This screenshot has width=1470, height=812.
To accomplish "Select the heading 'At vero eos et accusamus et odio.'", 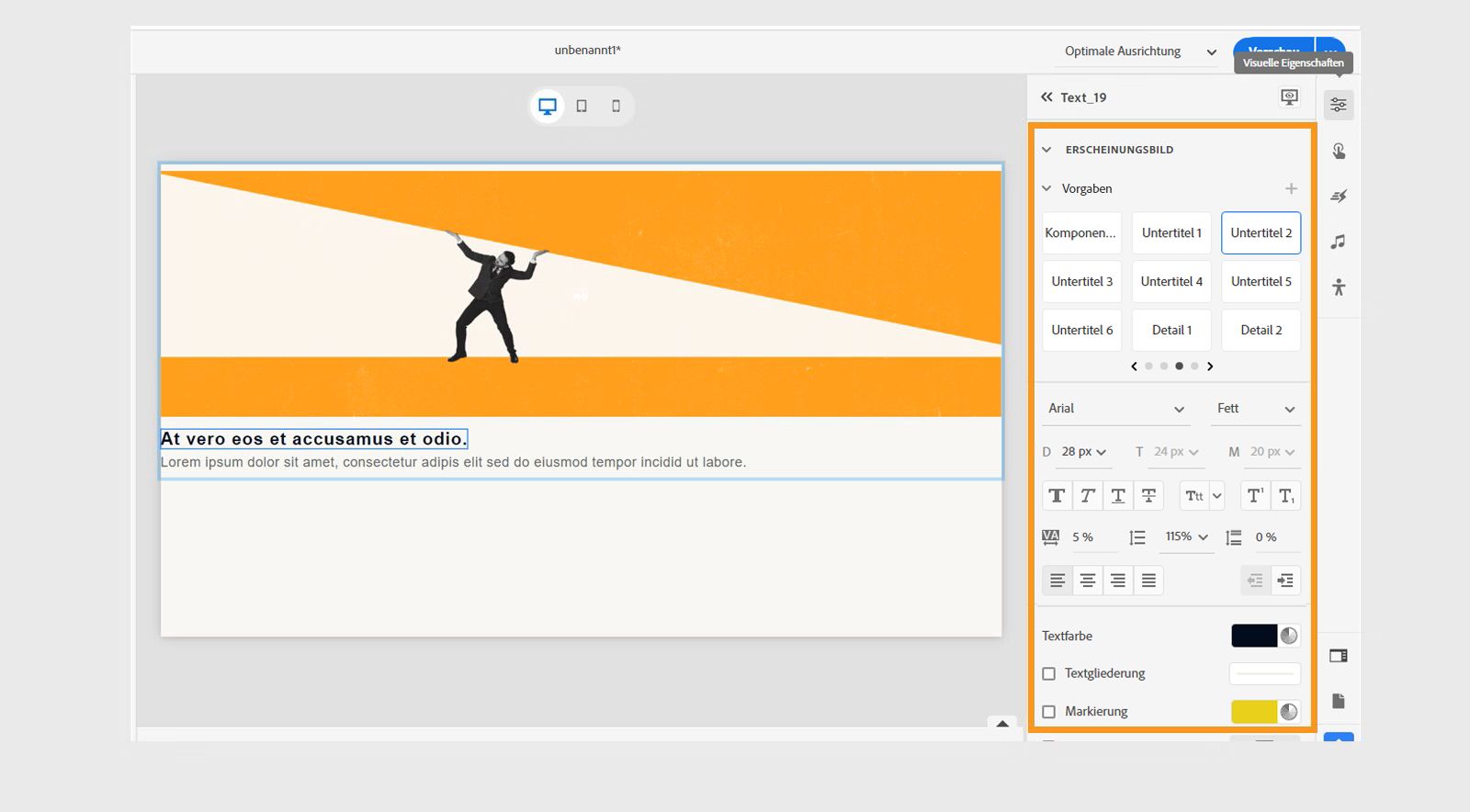I will (314, 439).
